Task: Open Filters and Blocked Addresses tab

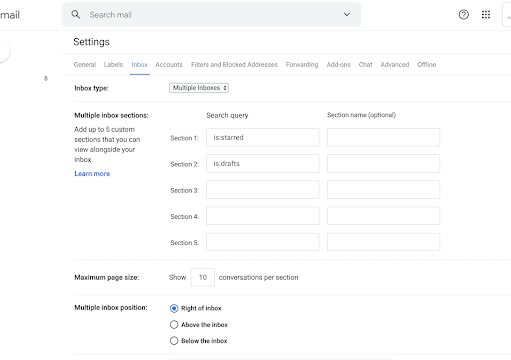Action: tap(234, 65)
